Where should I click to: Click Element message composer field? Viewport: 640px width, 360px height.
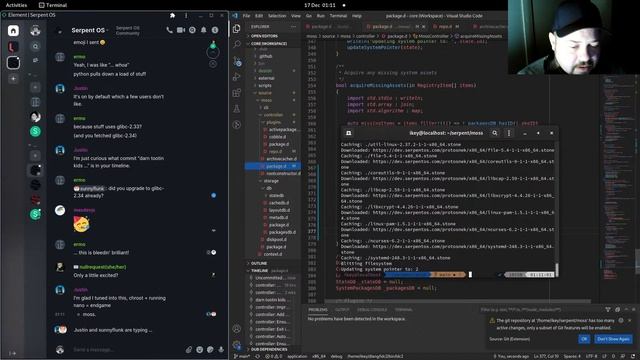pyautogui.click(x=127, y=350)
